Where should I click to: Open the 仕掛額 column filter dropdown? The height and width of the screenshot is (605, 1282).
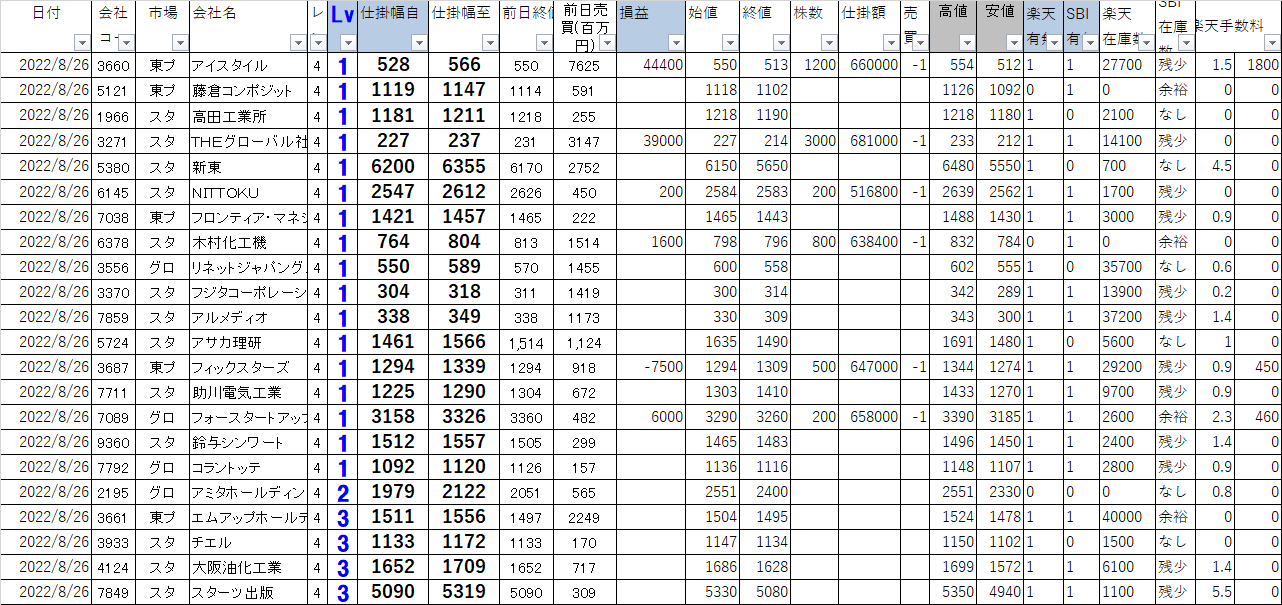pyautogui.click(x=889, y=43)
